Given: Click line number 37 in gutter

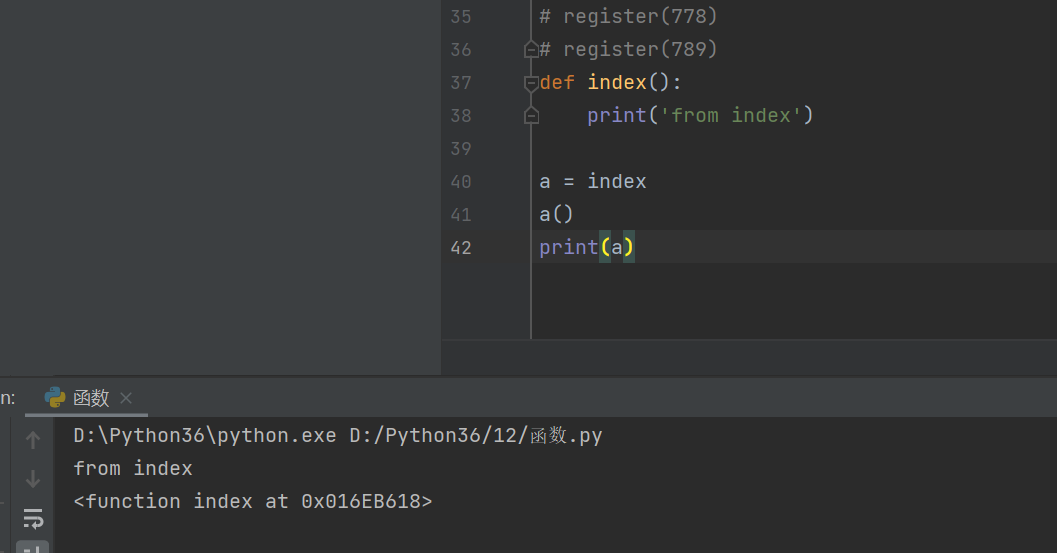Looking at the screenshot, I should [x=461, y=82].
